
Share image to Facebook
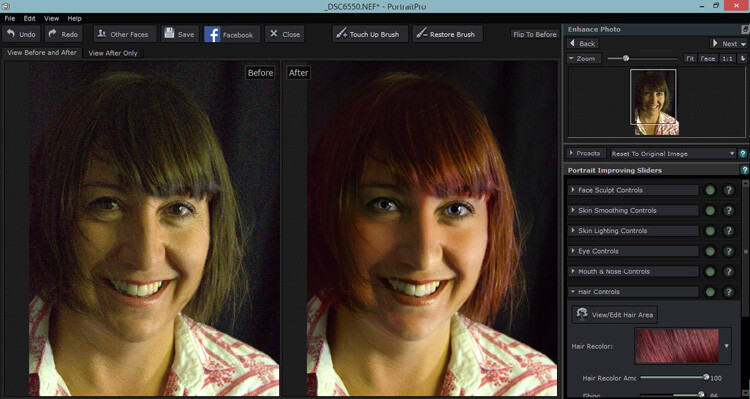click(232, 34)
